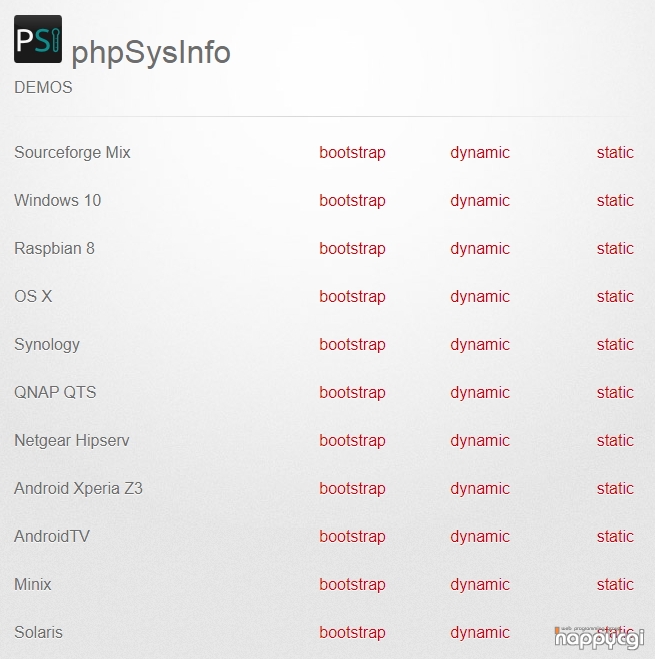Open the OS X bootstrap demo
Screen dimensions: 655x659
(x=352, y=297)
